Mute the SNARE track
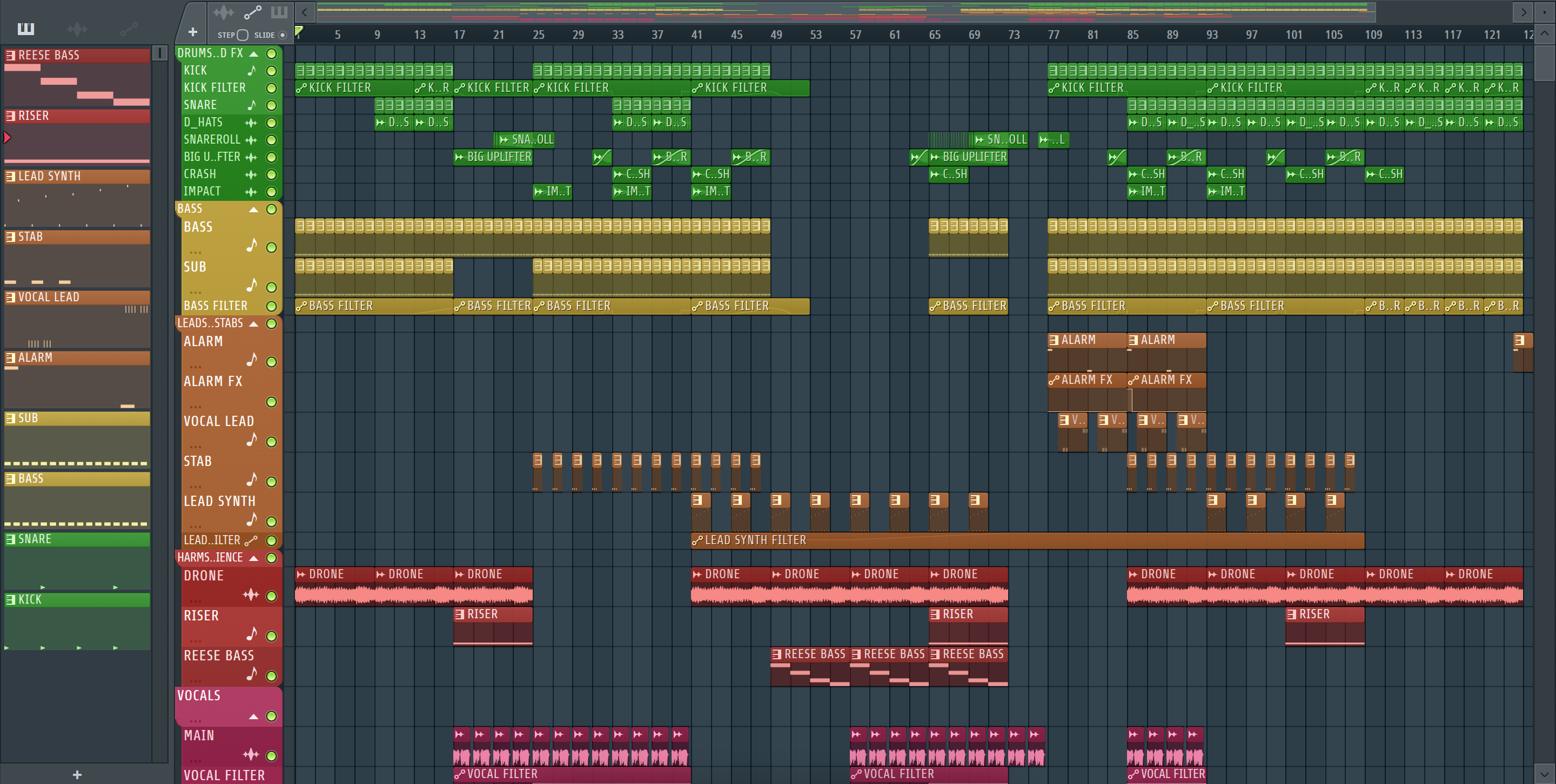The height and width of the screenshot is (784, 1556). click(272, 106)
